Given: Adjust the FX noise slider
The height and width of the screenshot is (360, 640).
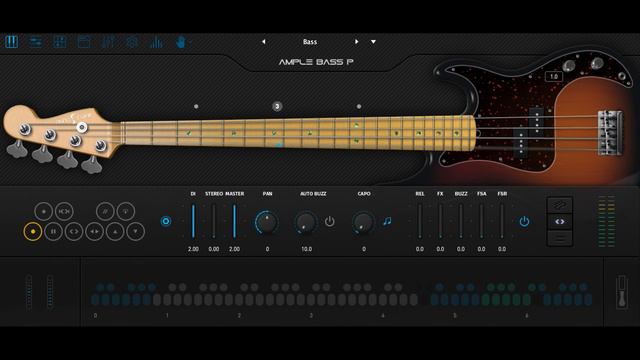Looking at the screenshot, I should click(440, 221).
